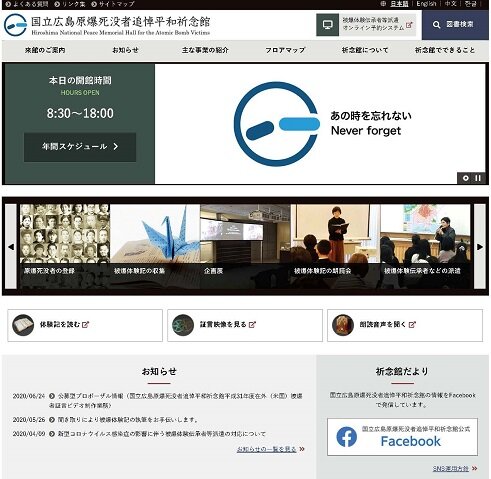
Task: Open the Facebook logo banner
Action: 402,437
